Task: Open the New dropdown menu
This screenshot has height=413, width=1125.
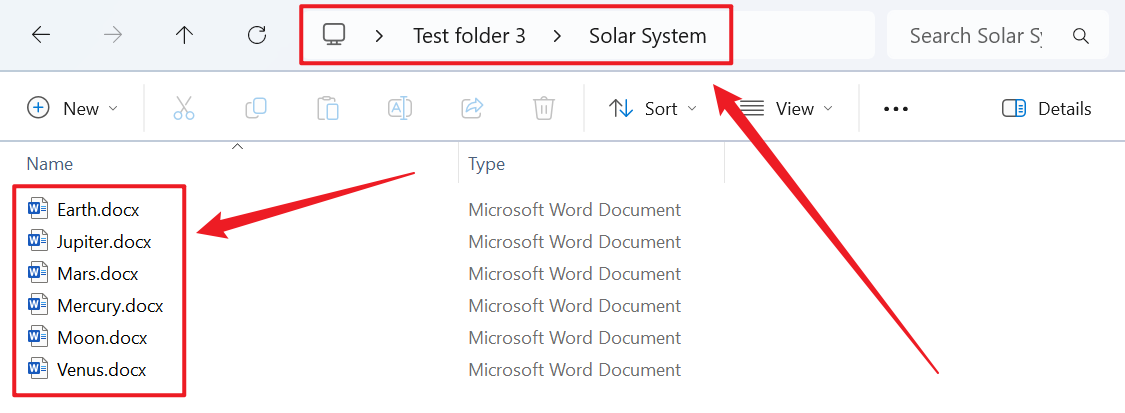Action: coord(73,108)
